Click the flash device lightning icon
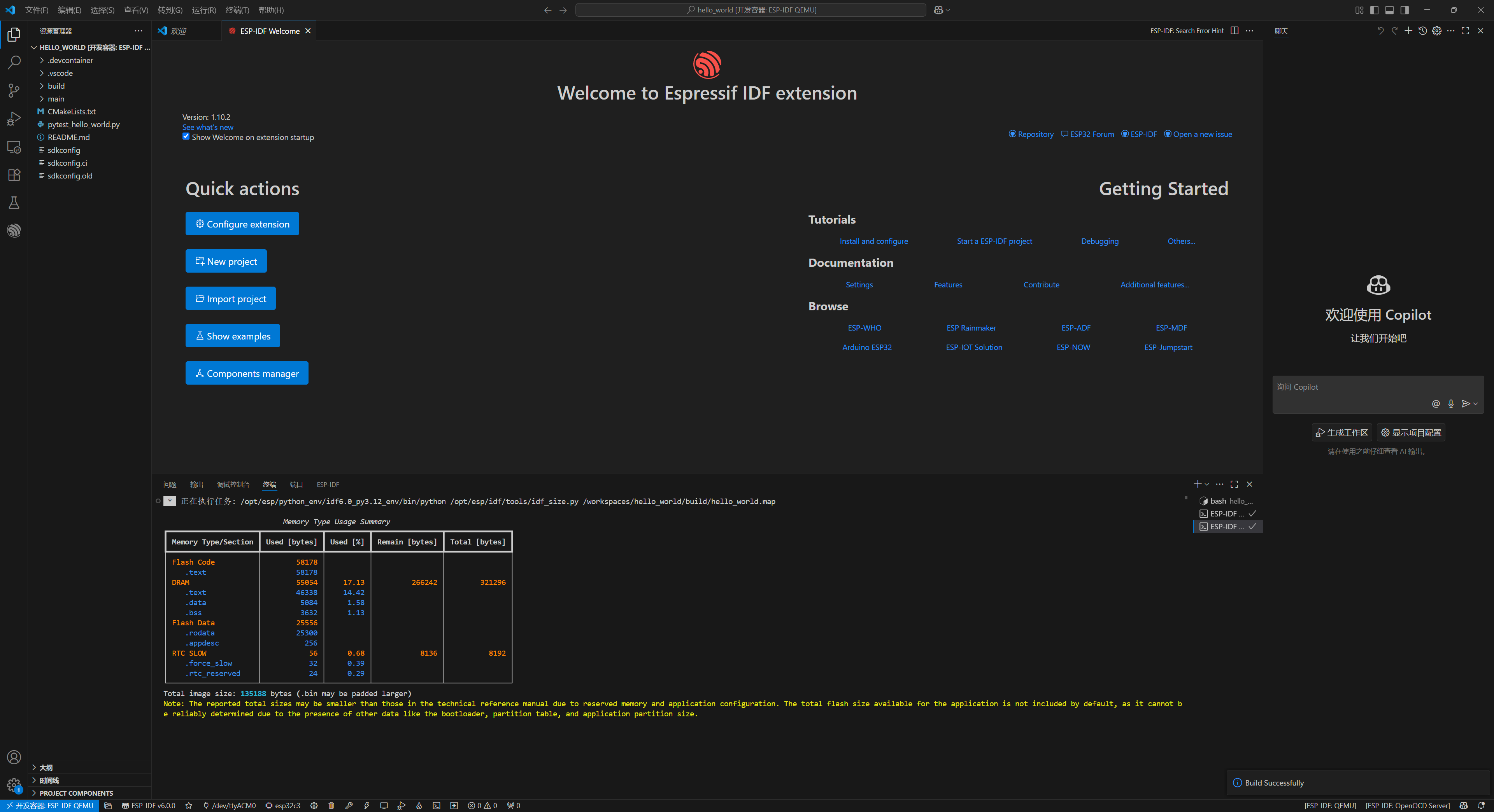Screen dimensions: 1494x812 (366, 806)
